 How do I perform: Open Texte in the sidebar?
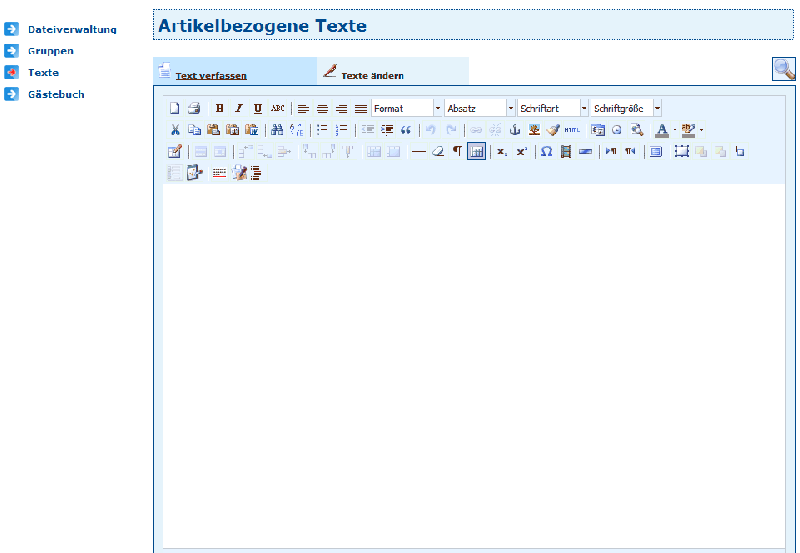(43, 72)
